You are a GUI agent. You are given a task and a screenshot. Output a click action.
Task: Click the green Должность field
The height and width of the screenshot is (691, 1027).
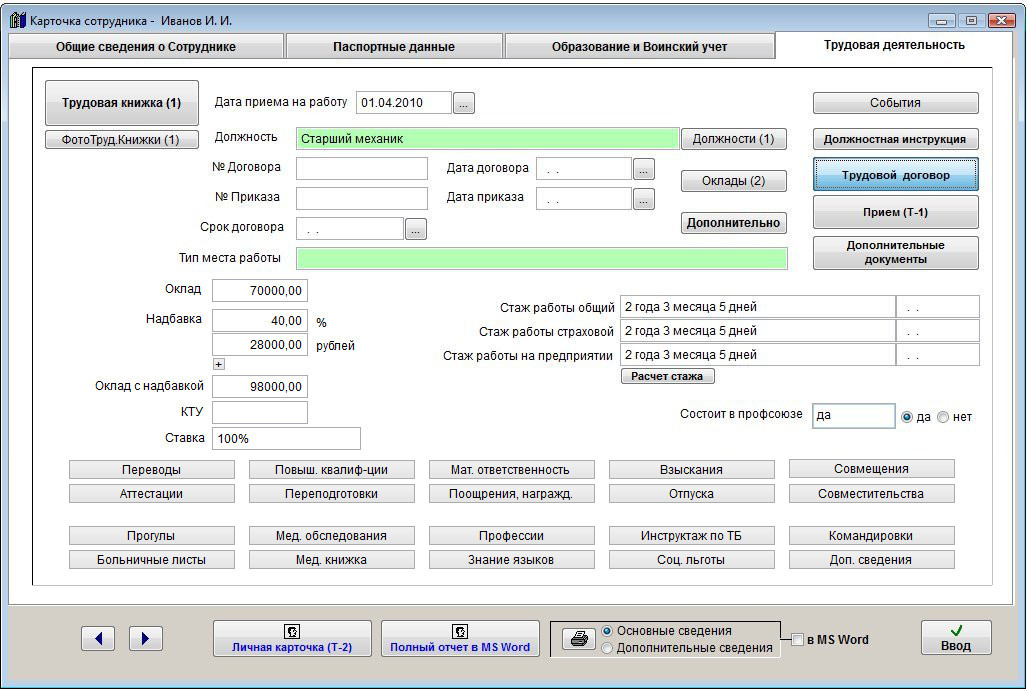[x=487, y=139]
